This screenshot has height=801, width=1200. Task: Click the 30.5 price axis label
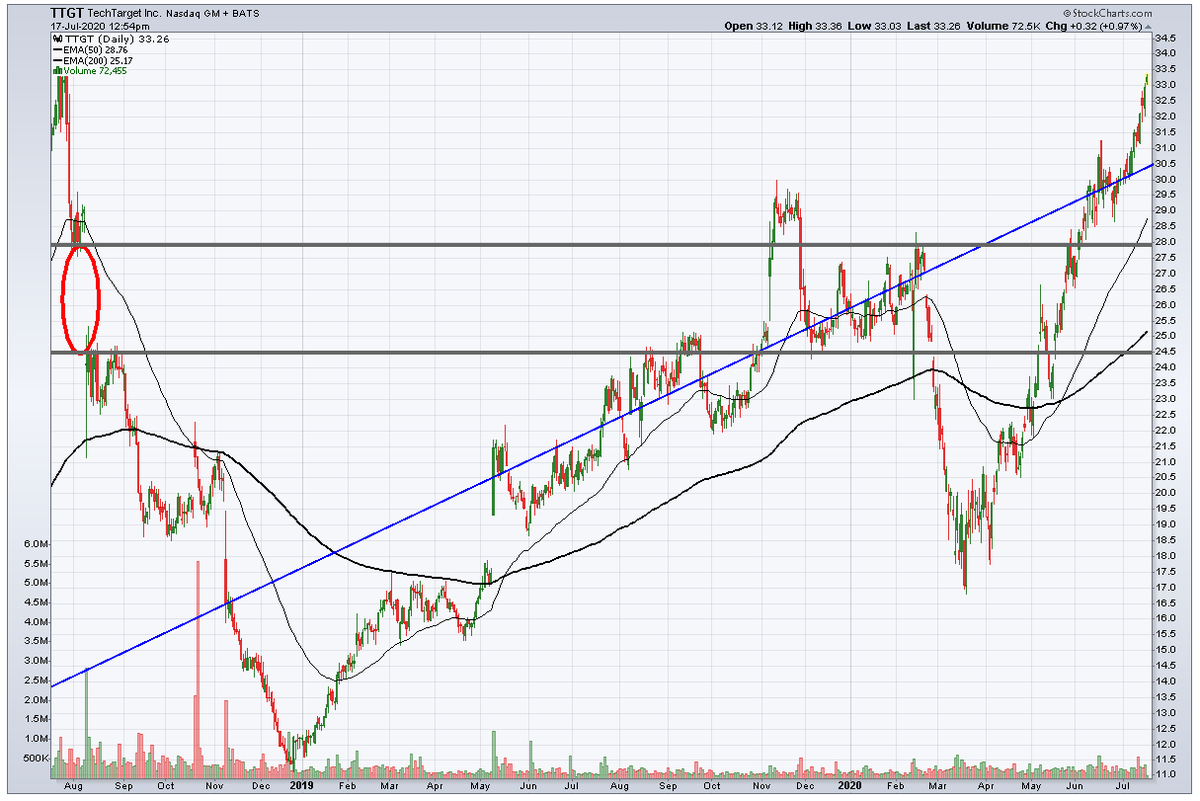click(x=1166, y=164)
